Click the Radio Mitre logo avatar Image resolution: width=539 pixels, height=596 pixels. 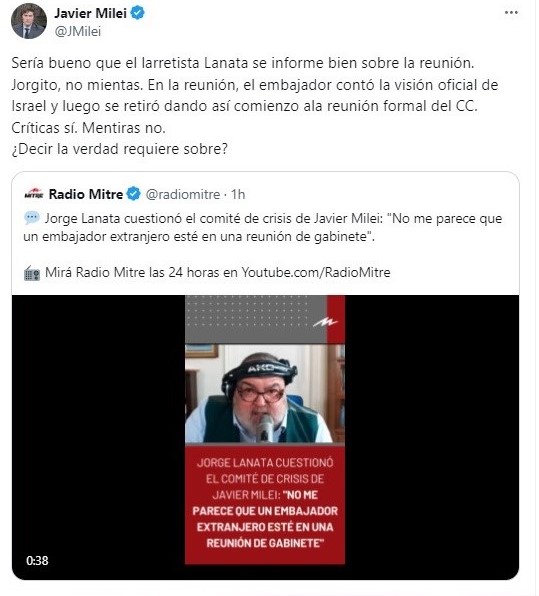point(34,194)
